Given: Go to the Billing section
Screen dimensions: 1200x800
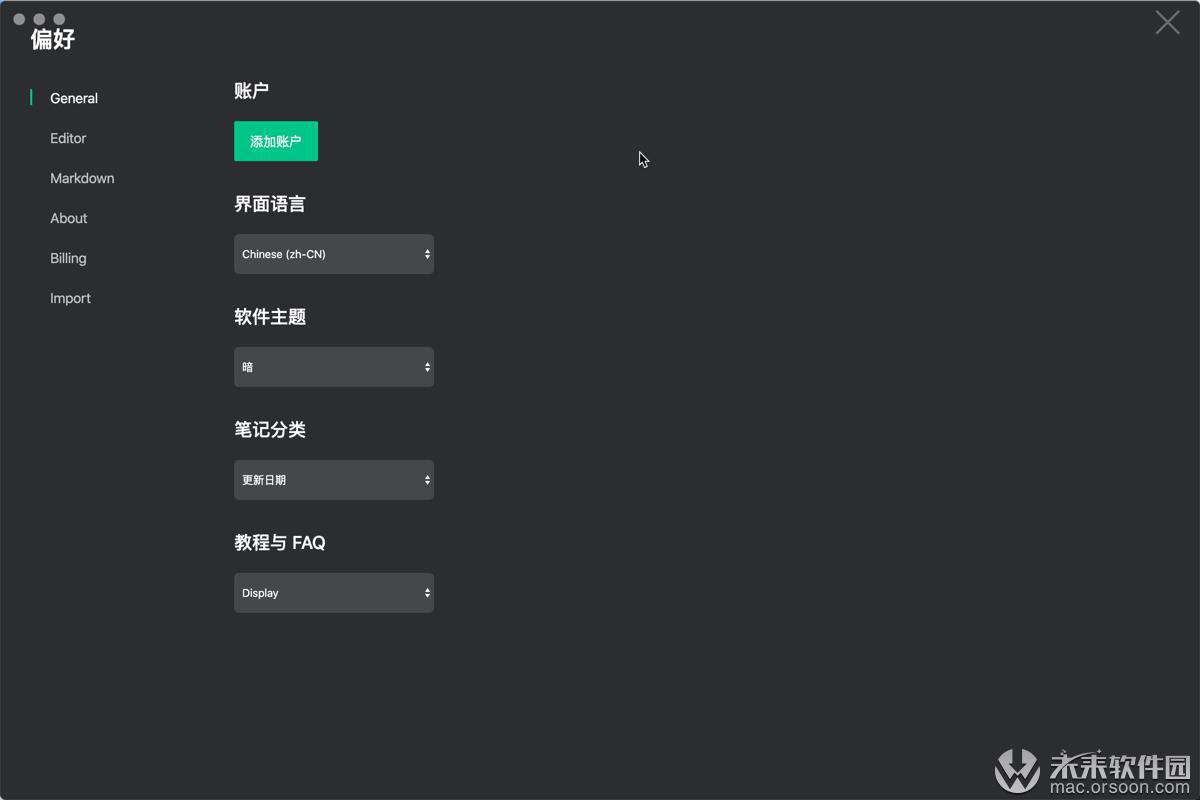Looking at the screenshot, I should tap(68, 258).
